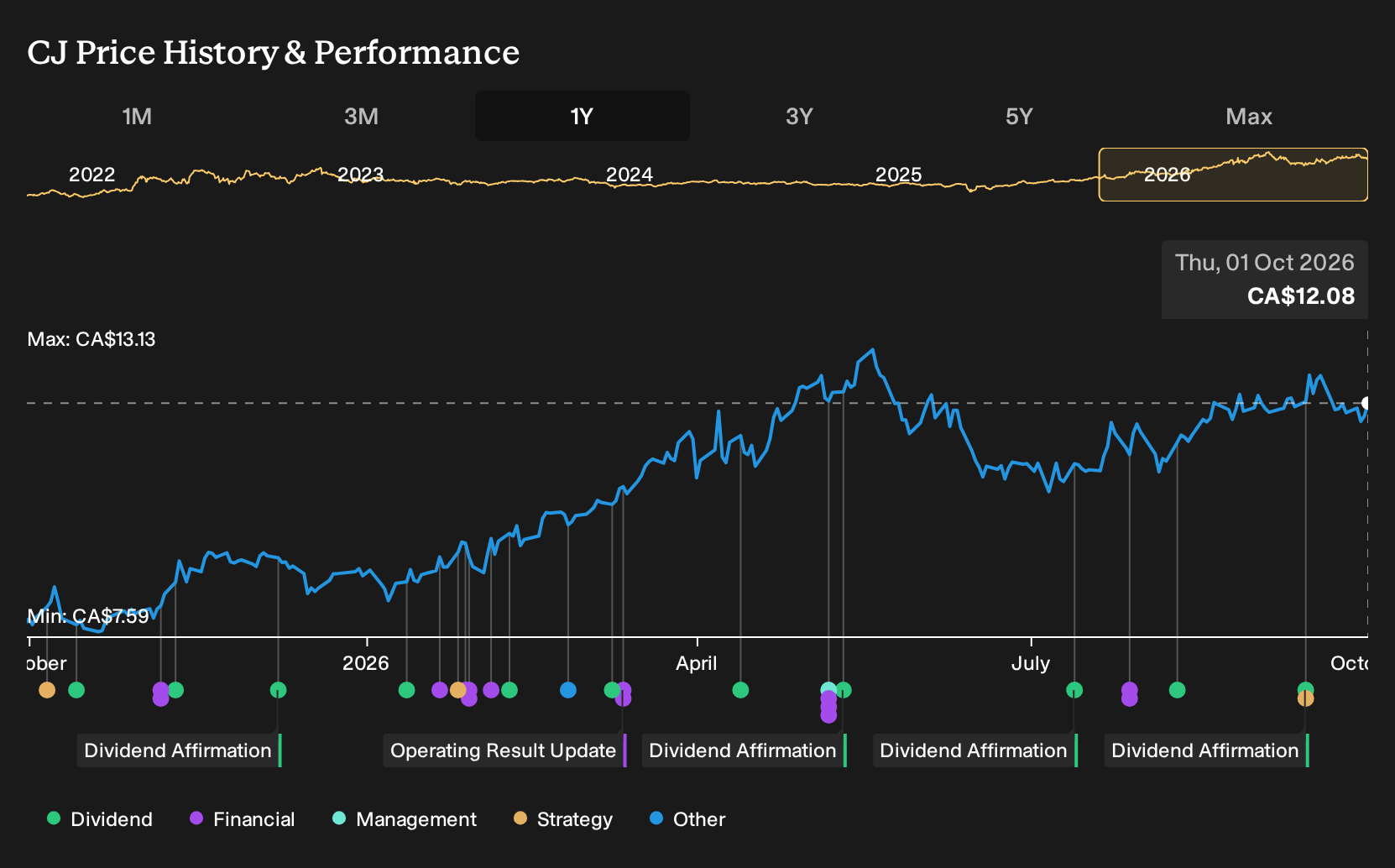This screenshot has height=868, width=1395.
Task: Click the orange Strategy dot under the last green dot
Action: (1305, 698)
